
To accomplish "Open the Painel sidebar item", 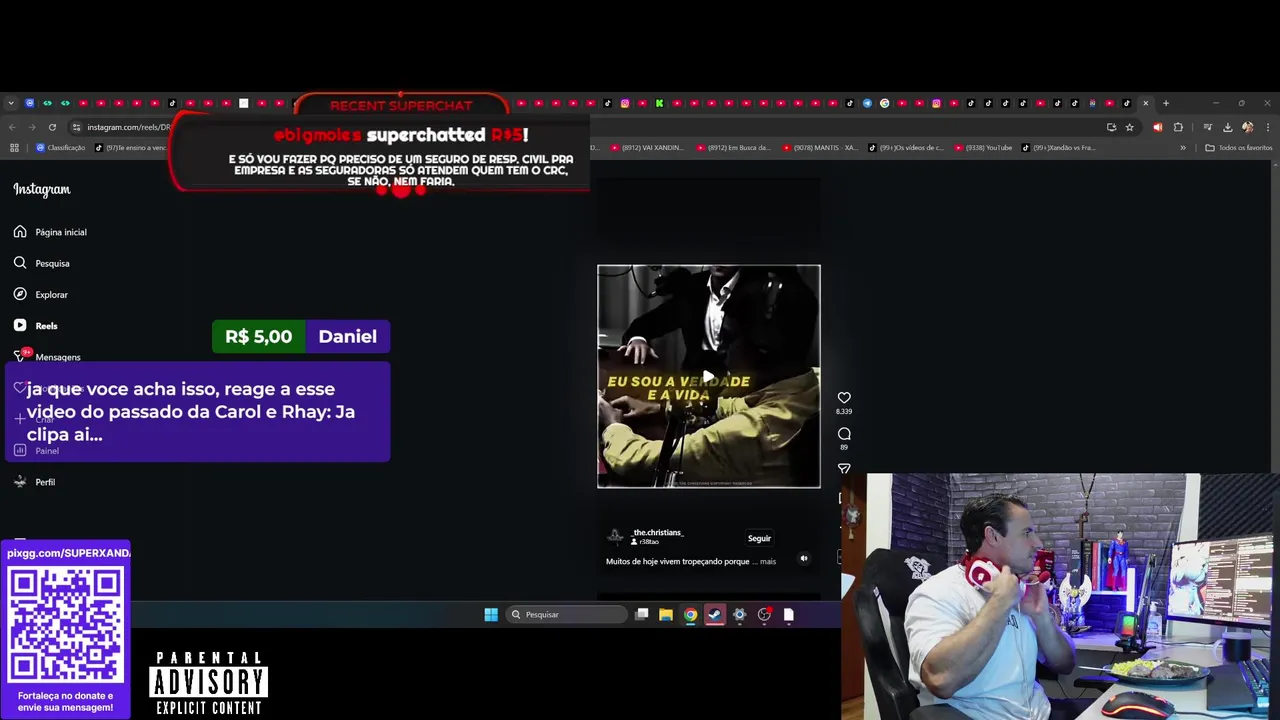I will pos(36,451).
